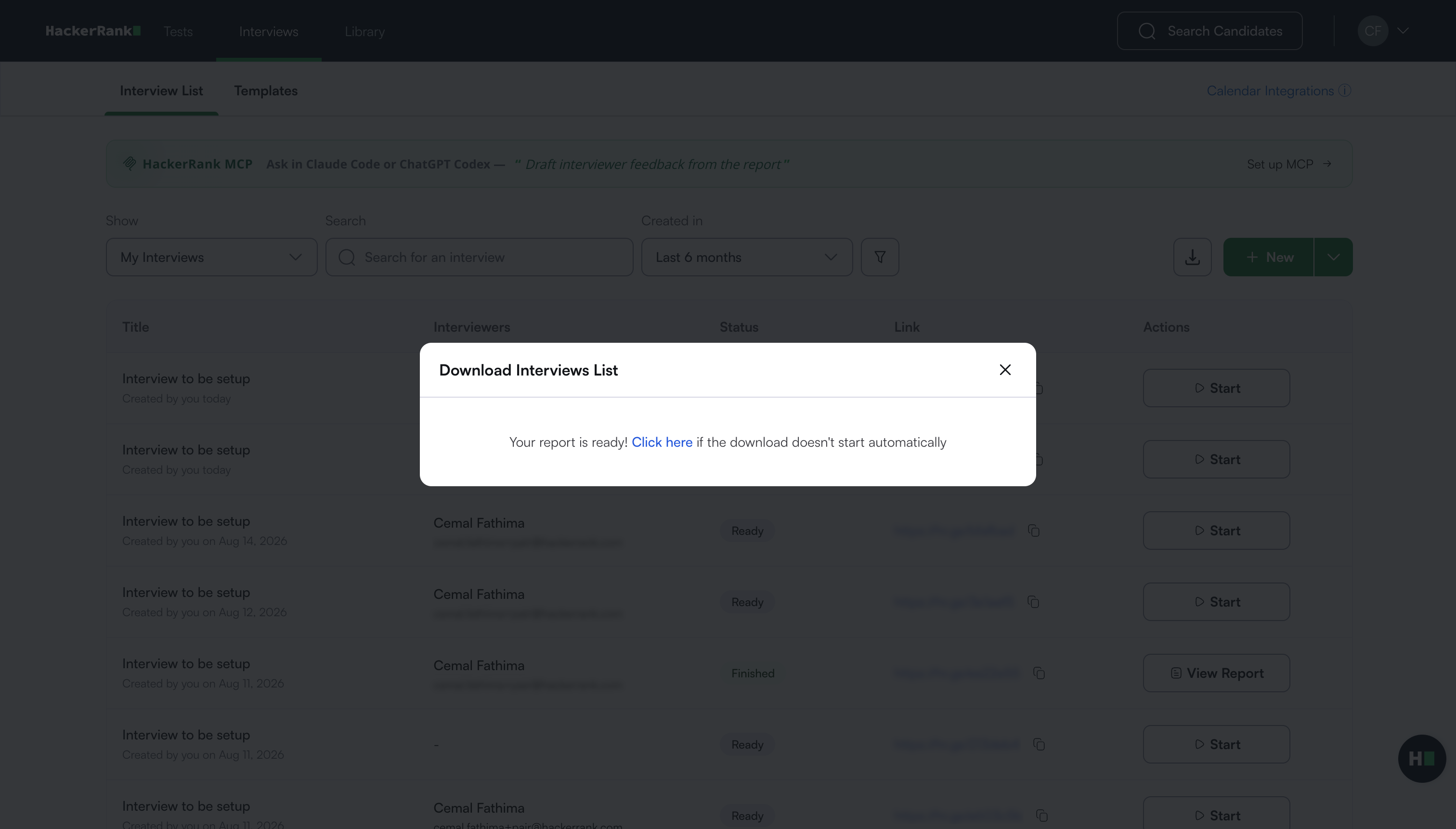The image size is (1456, 829).
Task: Expand the arrow next to New button
Action: pos(1334,258)
